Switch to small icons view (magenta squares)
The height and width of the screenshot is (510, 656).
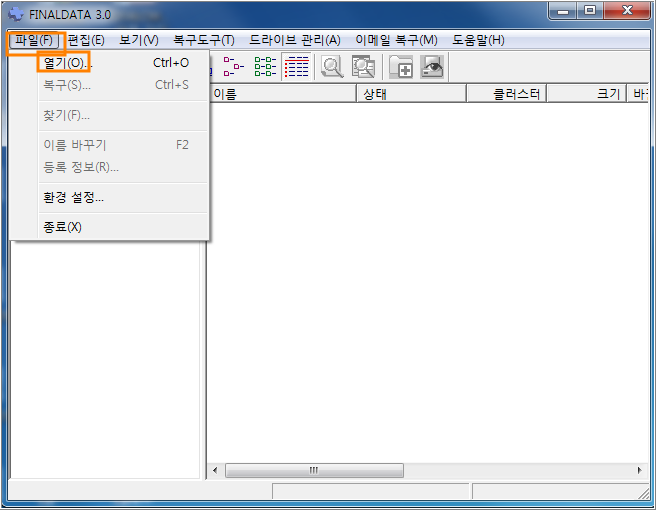coord(233,67)
